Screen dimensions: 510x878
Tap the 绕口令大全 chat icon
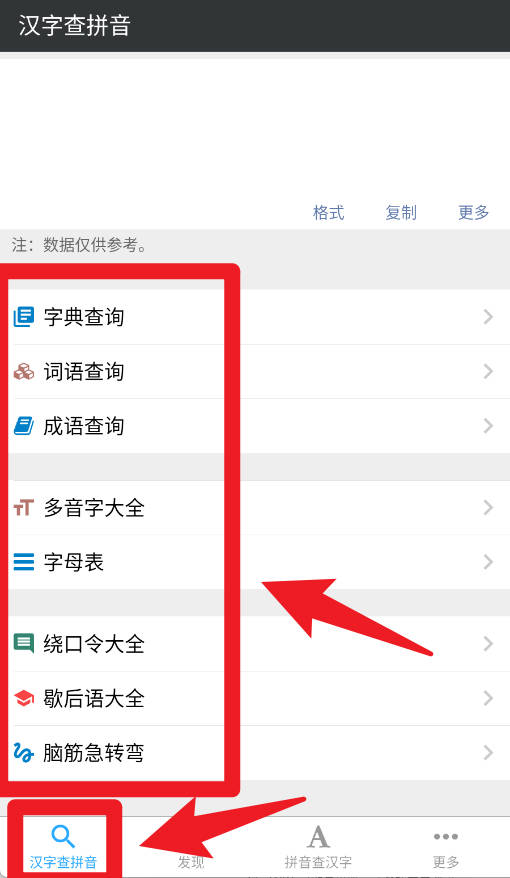[x=24, y=644]
